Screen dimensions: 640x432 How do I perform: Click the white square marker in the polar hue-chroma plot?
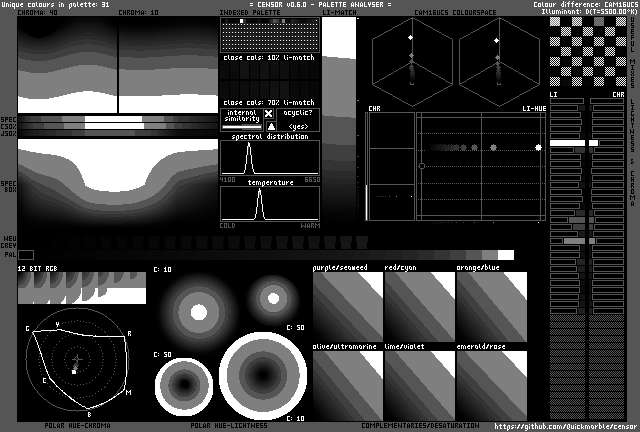coord(74,372)
